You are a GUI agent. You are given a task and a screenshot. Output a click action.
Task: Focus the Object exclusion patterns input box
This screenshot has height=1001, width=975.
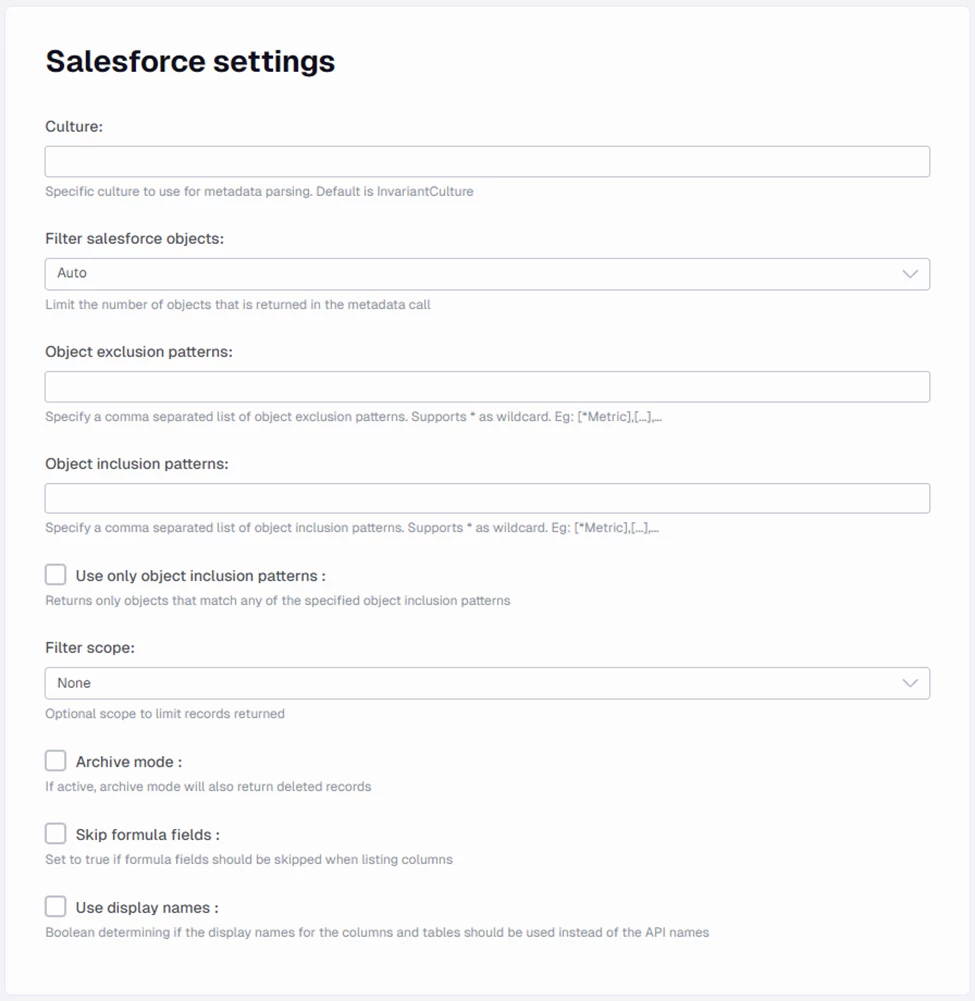point(487,387)
